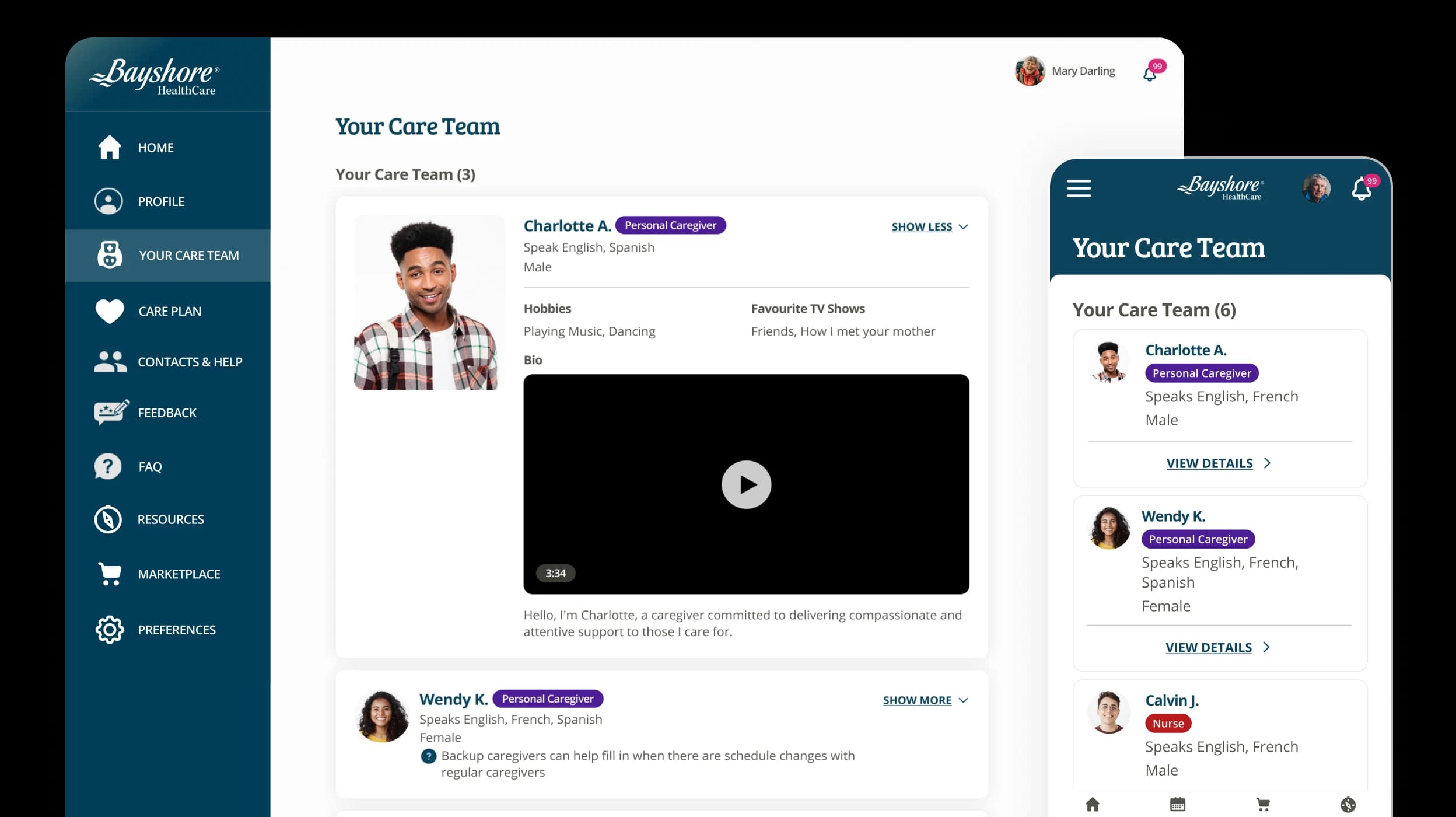1456x817 pixels.
Task: Play Charlotte's bio video
Action: pyautogui.click(x=746, y=484)
